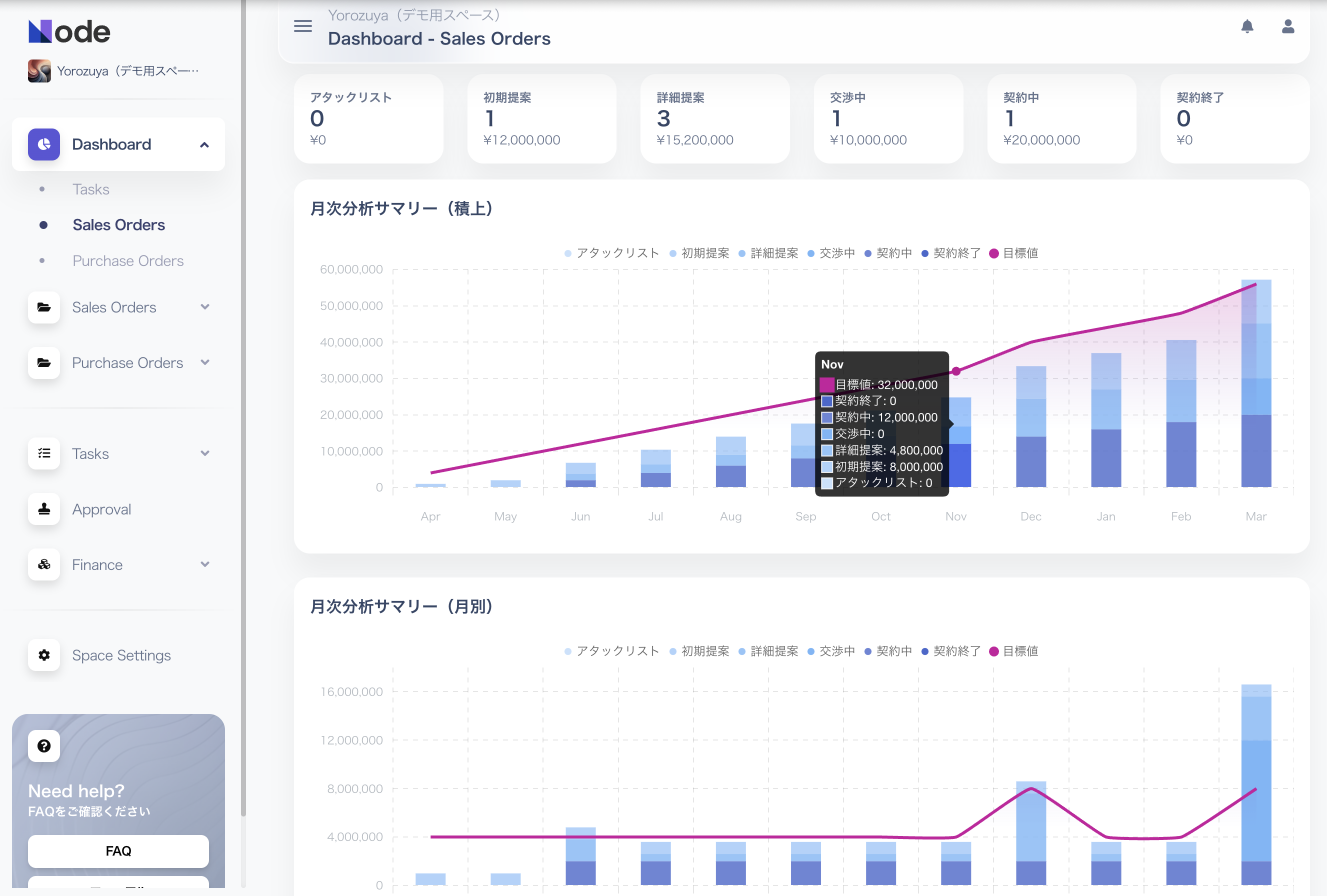Collapse the Dashboard menu chevron

click(x=204, y=145)
